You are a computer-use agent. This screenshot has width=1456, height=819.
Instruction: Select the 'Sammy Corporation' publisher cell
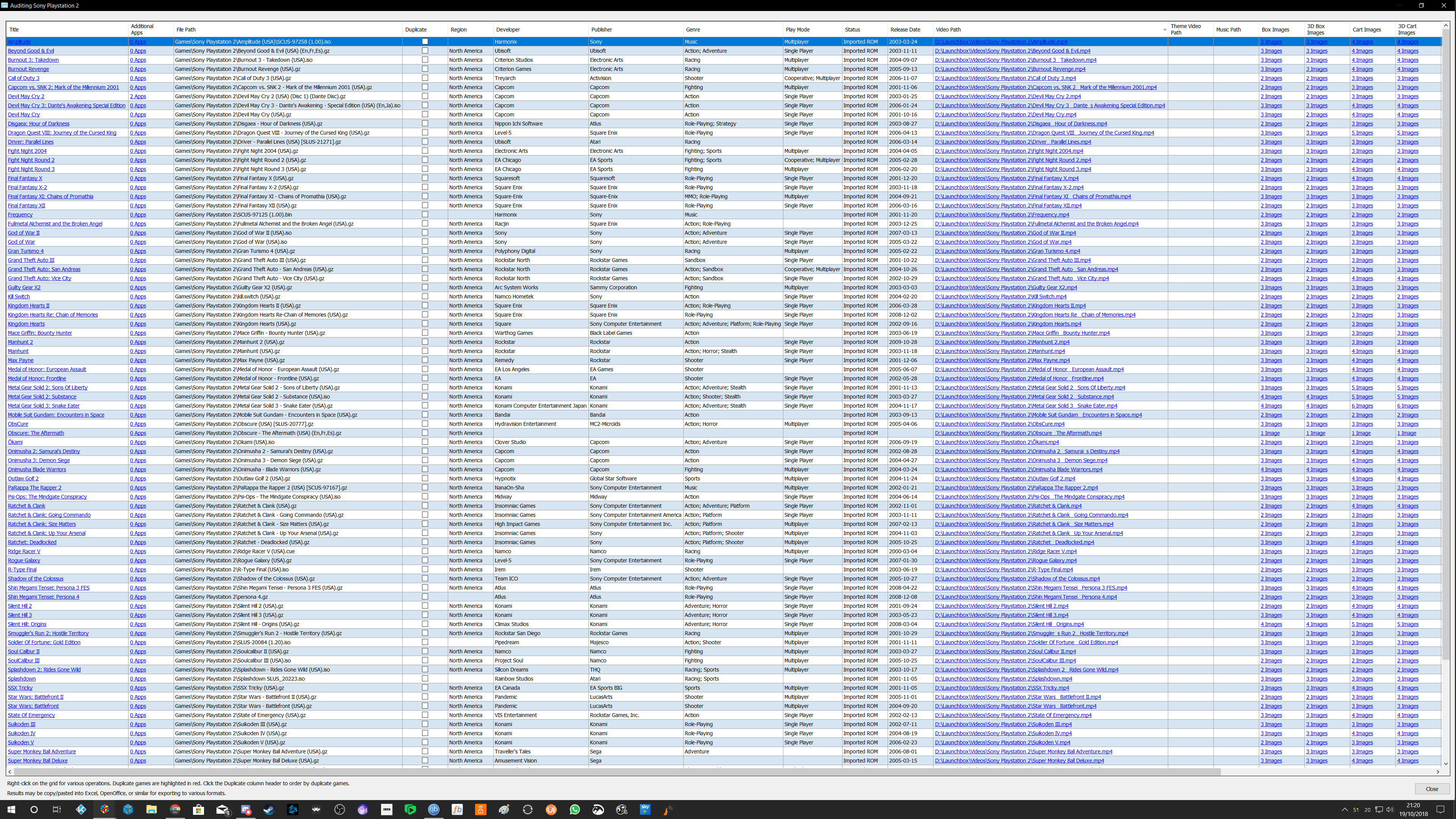tap(635, 287)
